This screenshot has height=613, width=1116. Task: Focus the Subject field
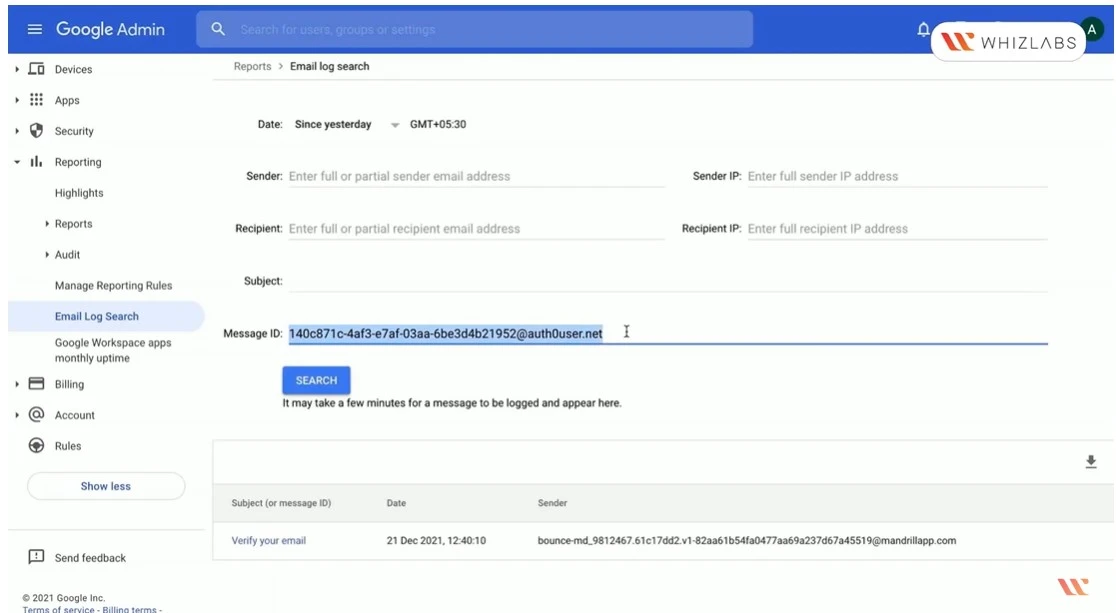pos(668,281)
